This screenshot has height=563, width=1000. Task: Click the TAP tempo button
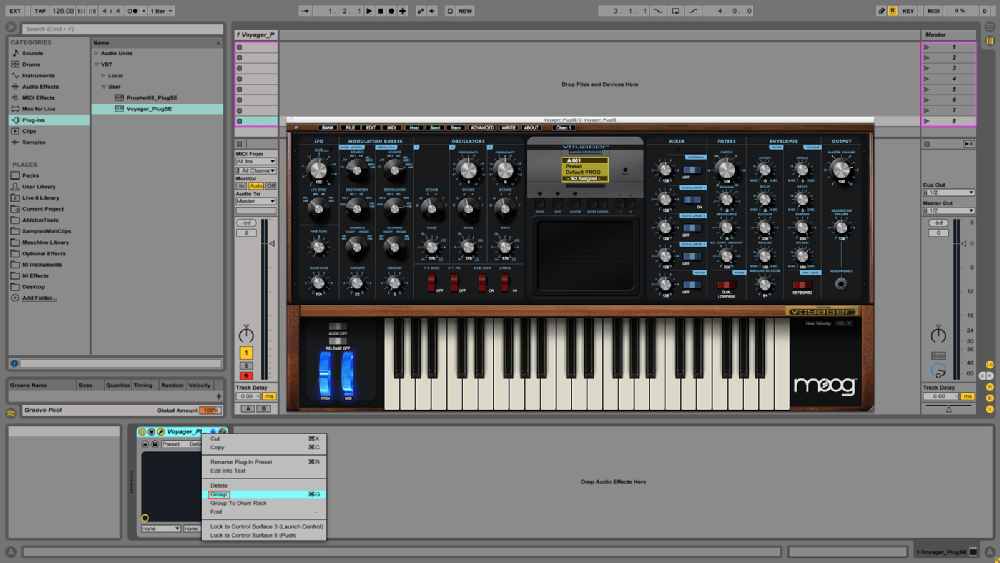(39, 10)
